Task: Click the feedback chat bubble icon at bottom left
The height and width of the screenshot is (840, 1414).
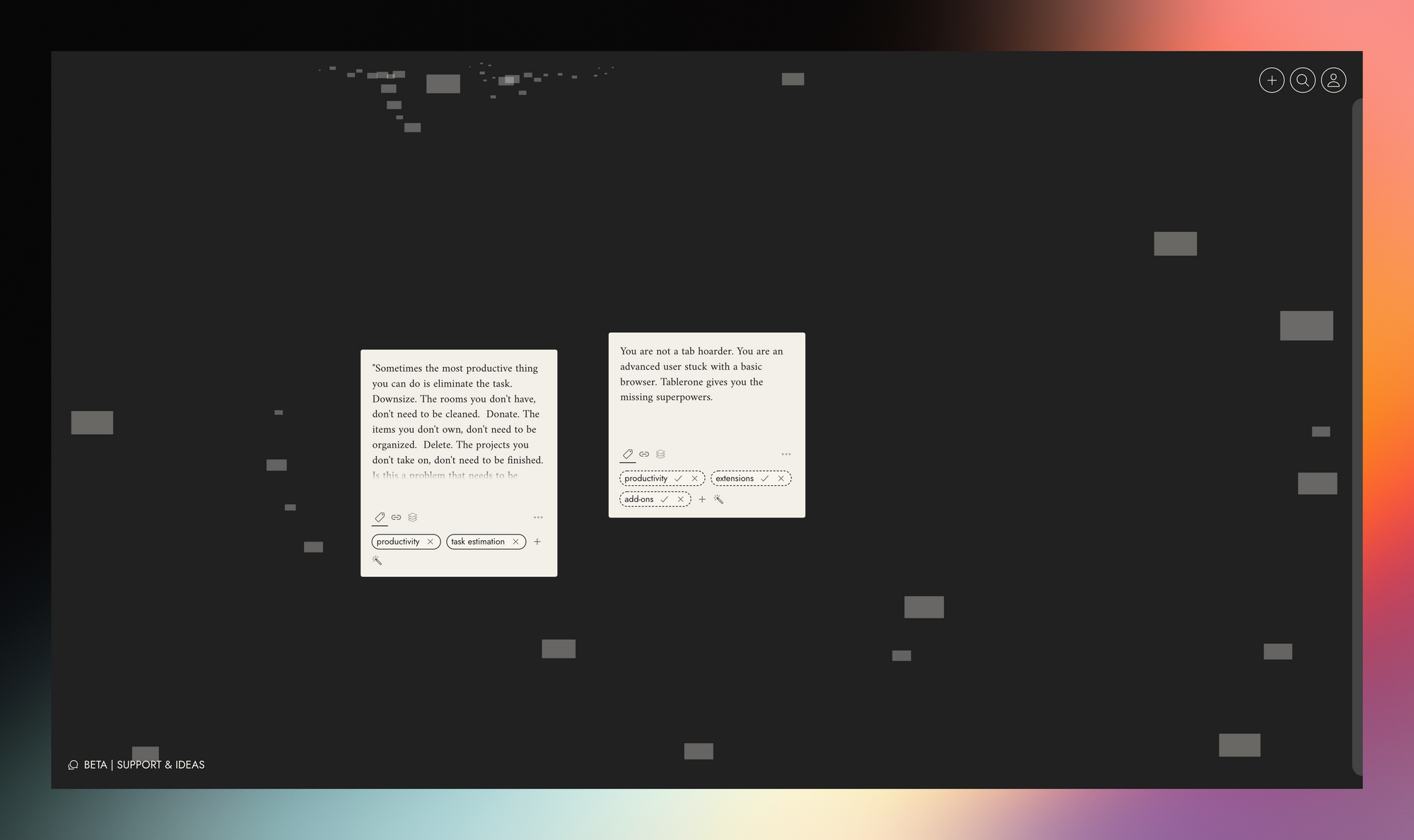Action: click(x=73, y=764)
